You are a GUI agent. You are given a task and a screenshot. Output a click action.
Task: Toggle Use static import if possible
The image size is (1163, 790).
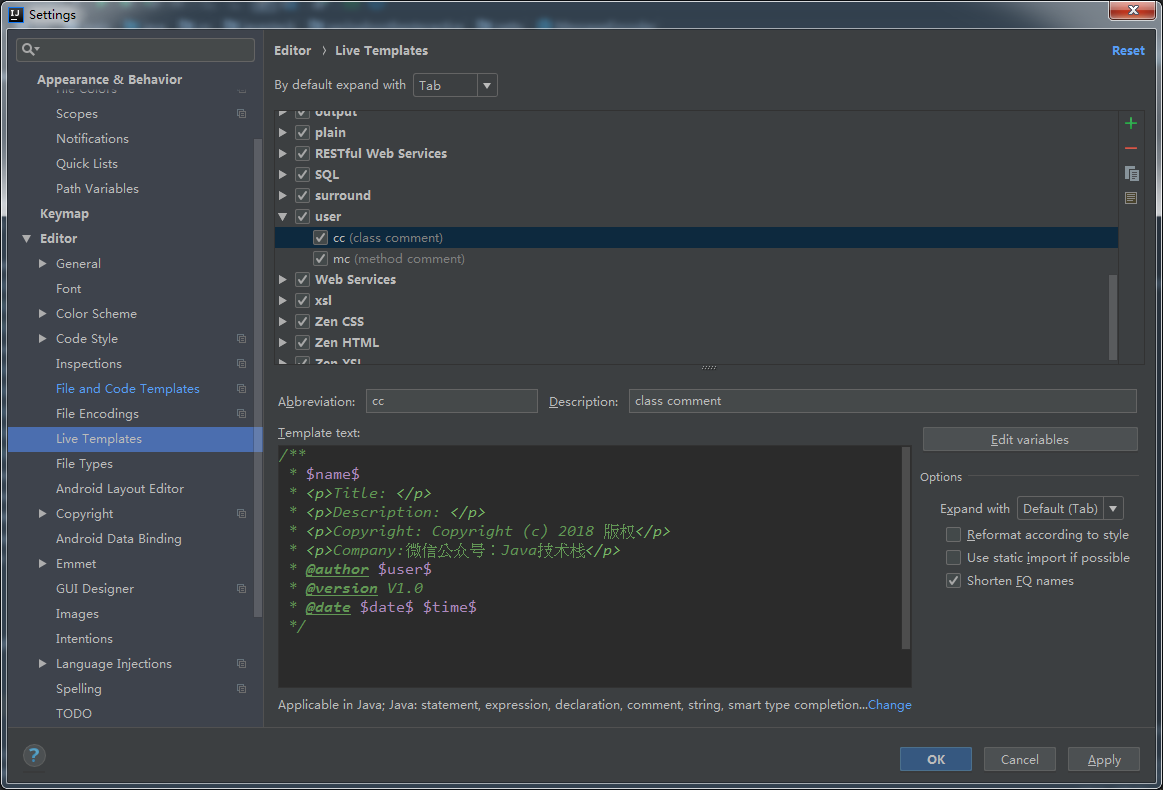tap(953, 558)
